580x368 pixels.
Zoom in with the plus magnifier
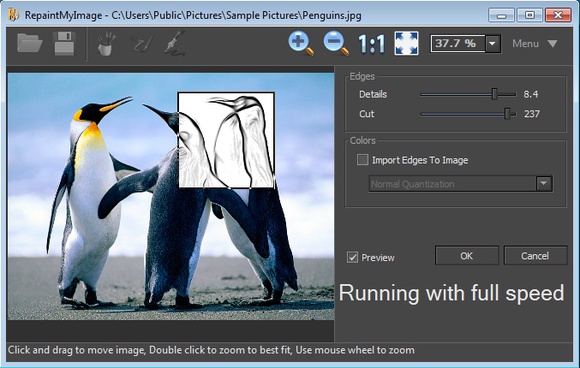301,44
